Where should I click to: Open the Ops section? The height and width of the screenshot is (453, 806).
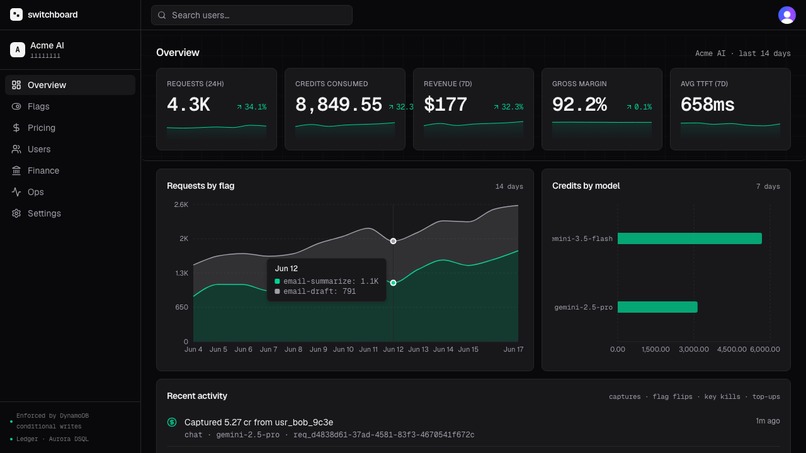70,192
